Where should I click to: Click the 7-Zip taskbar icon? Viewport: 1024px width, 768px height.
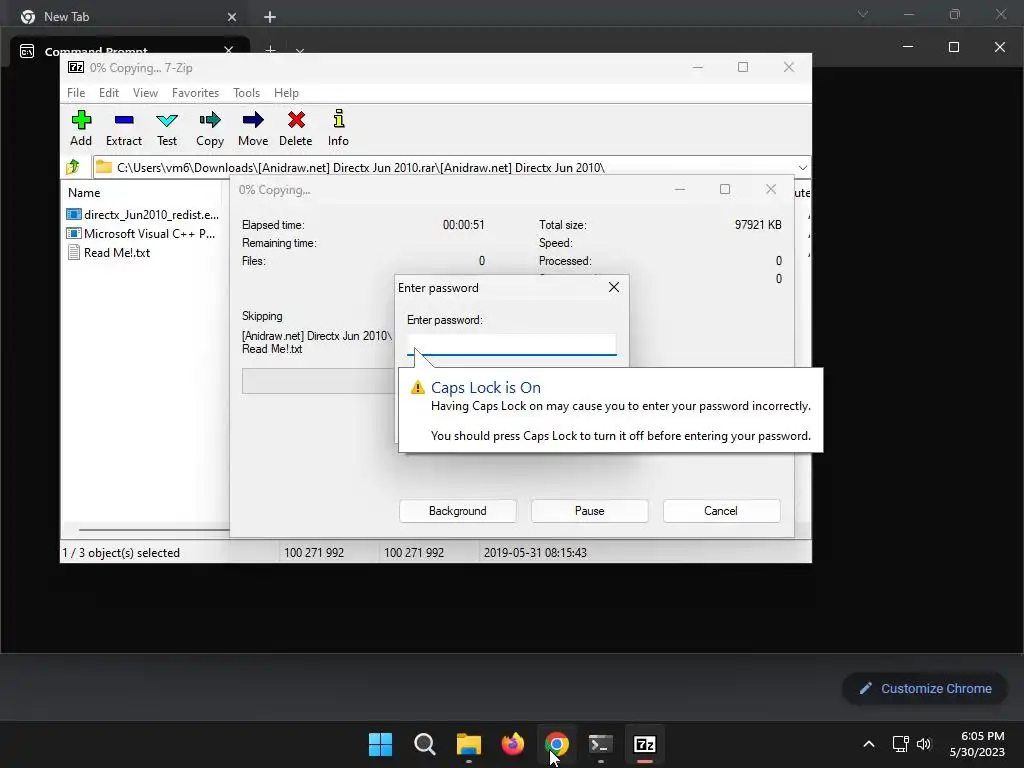click(x=645, y=744)
